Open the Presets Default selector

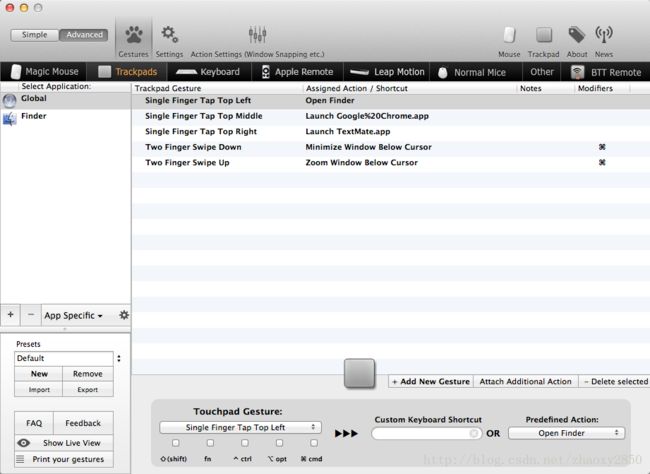pyautogui.click(x=68, y=358)
